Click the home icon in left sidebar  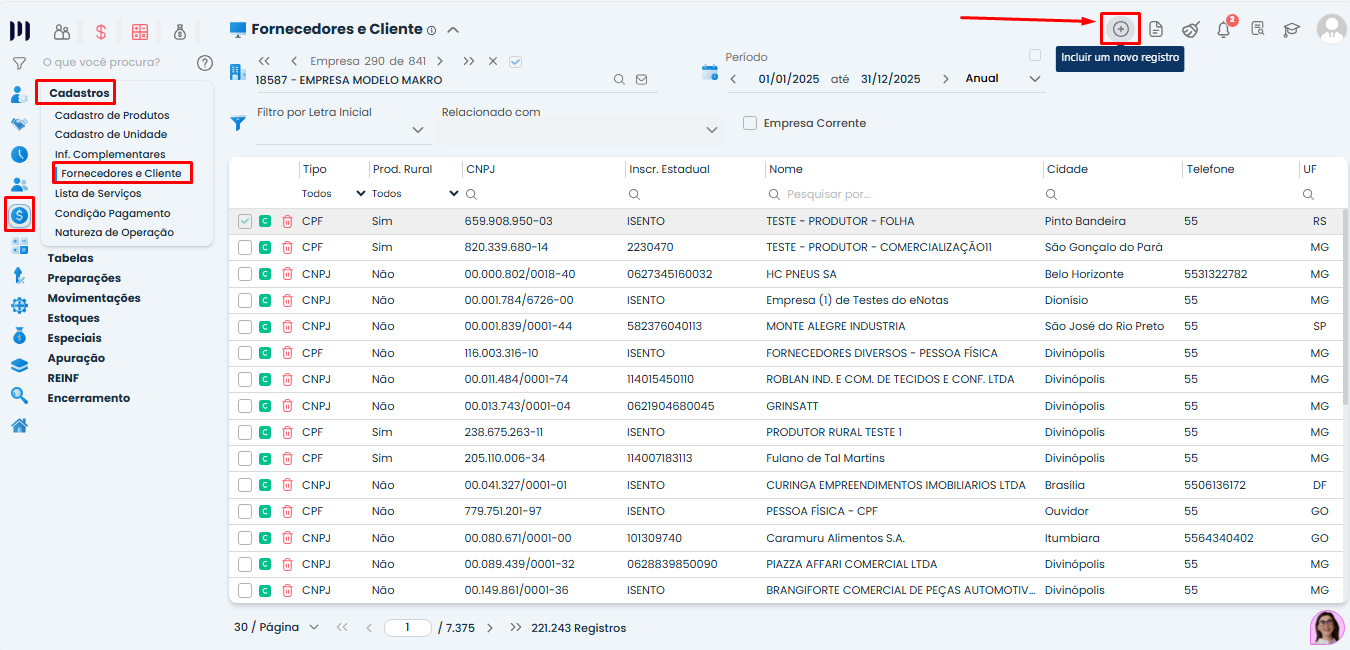point(19,425)
